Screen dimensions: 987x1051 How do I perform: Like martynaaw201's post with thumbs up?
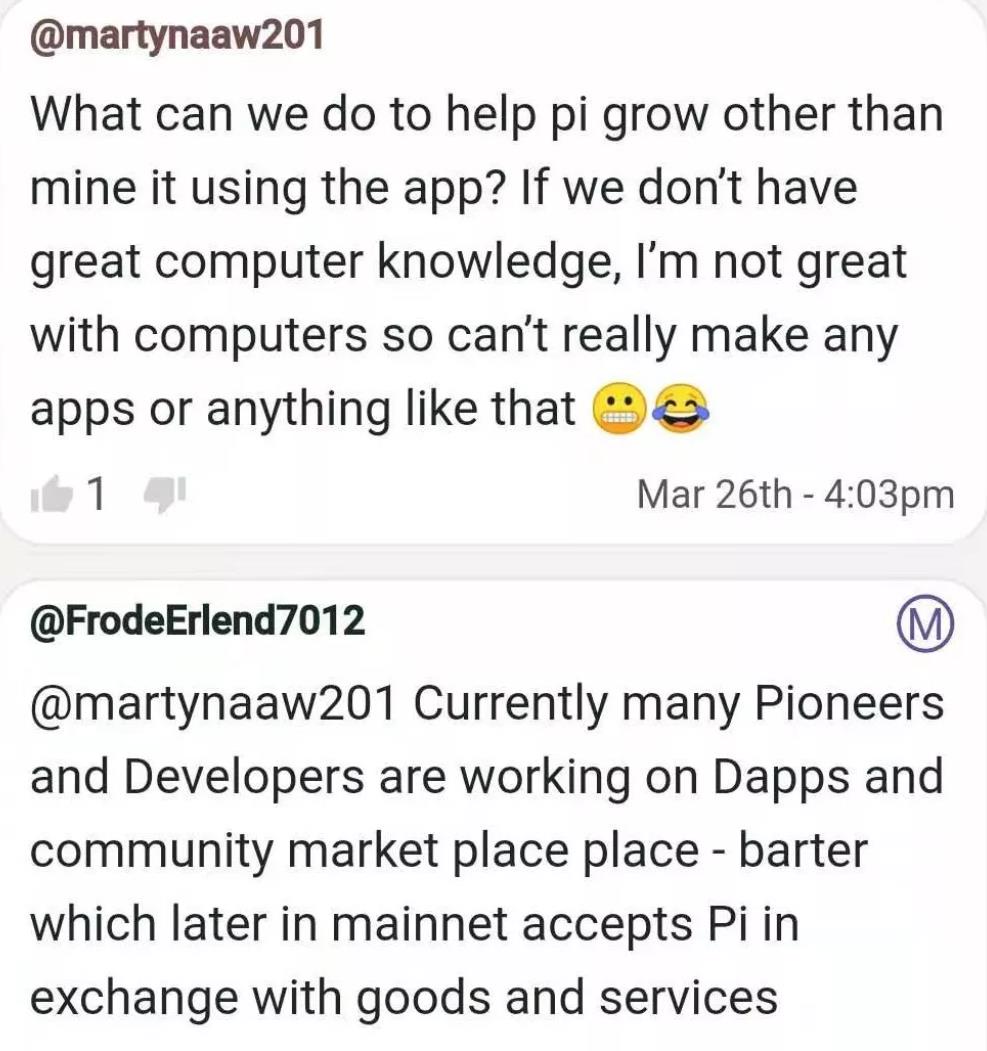click(52, 494)
